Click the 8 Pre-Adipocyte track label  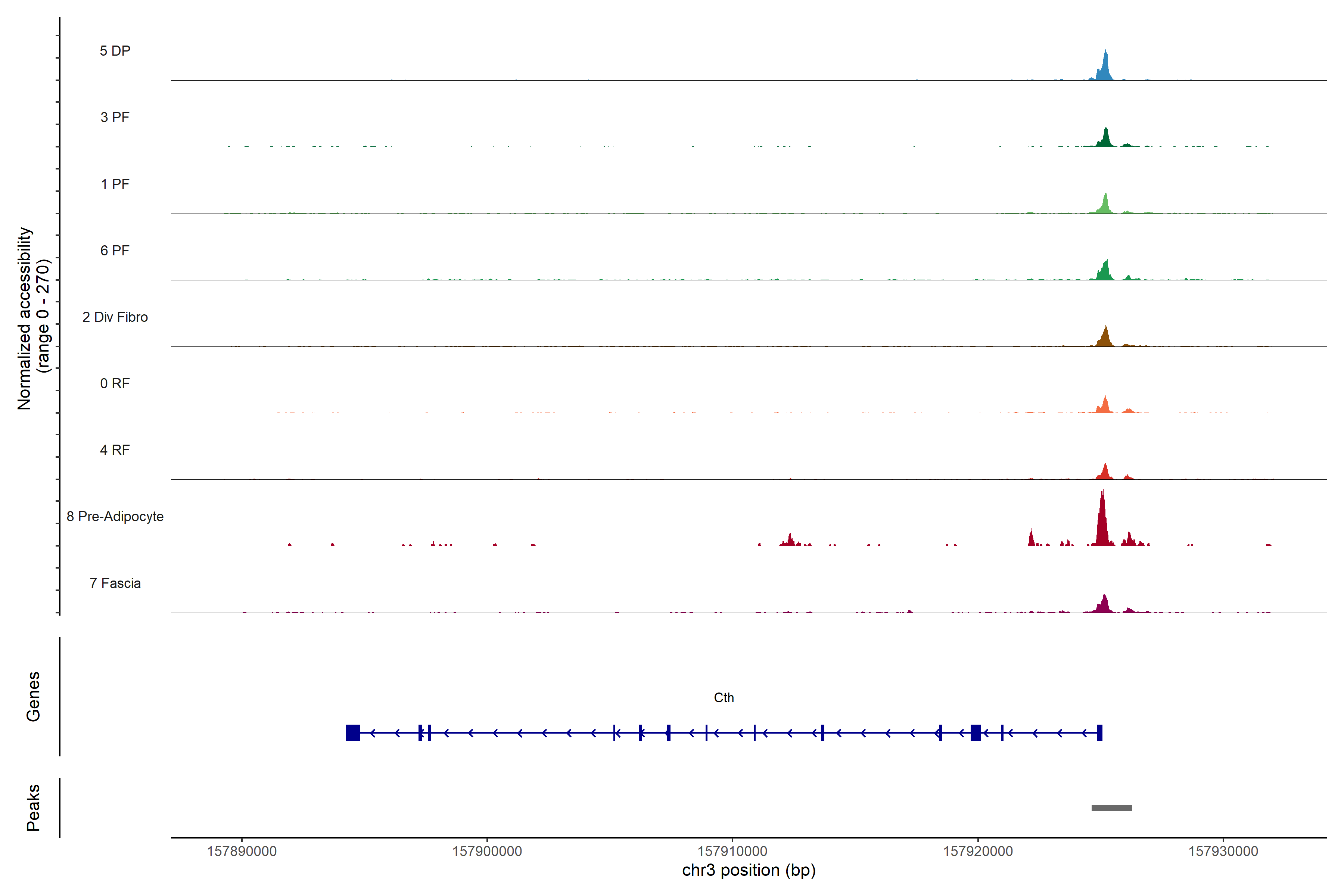pyautogui.click(x=115, y=517)
